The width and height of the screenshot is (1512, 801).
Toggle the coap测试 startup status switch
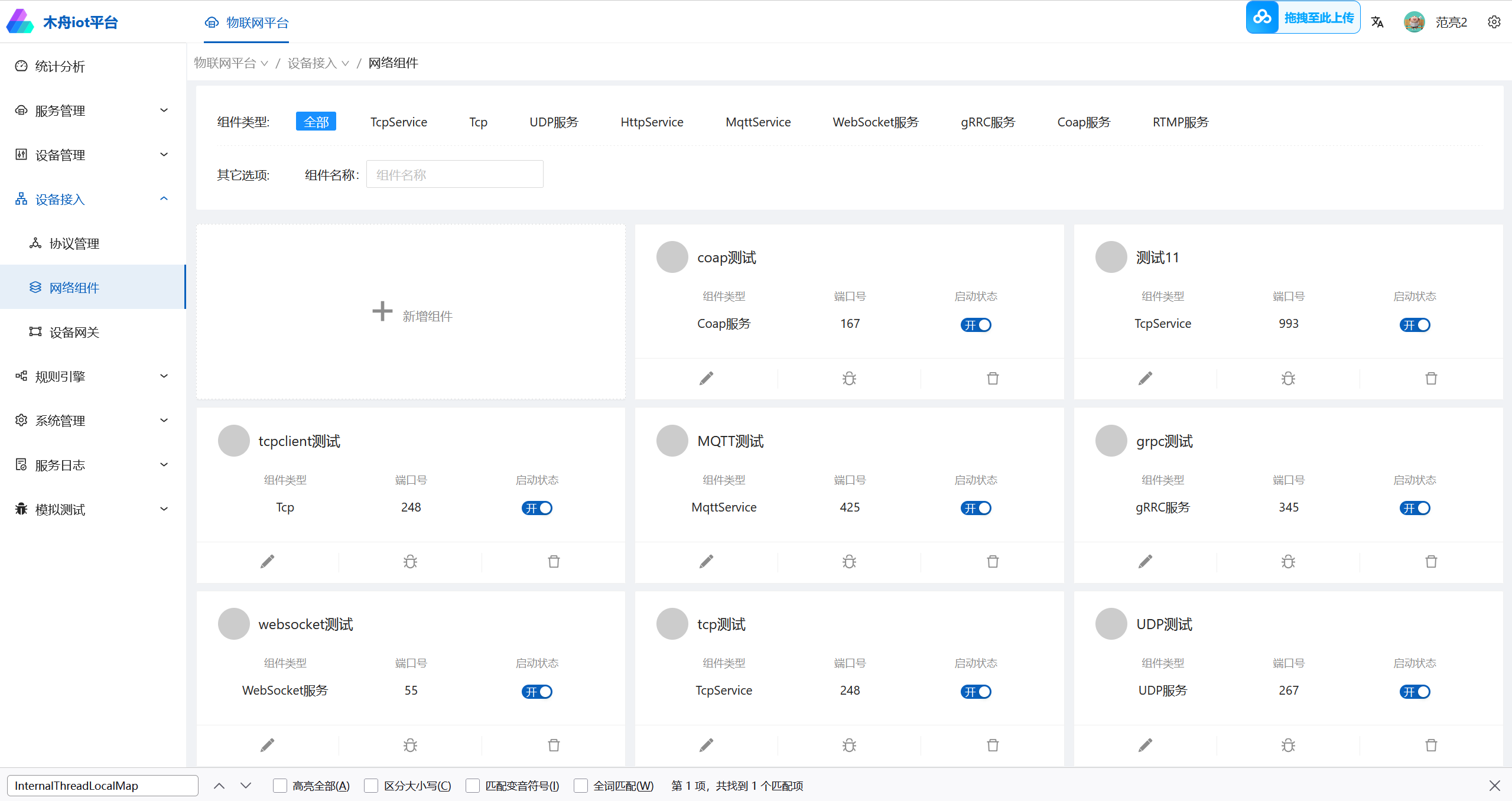(x=976, y=325)
